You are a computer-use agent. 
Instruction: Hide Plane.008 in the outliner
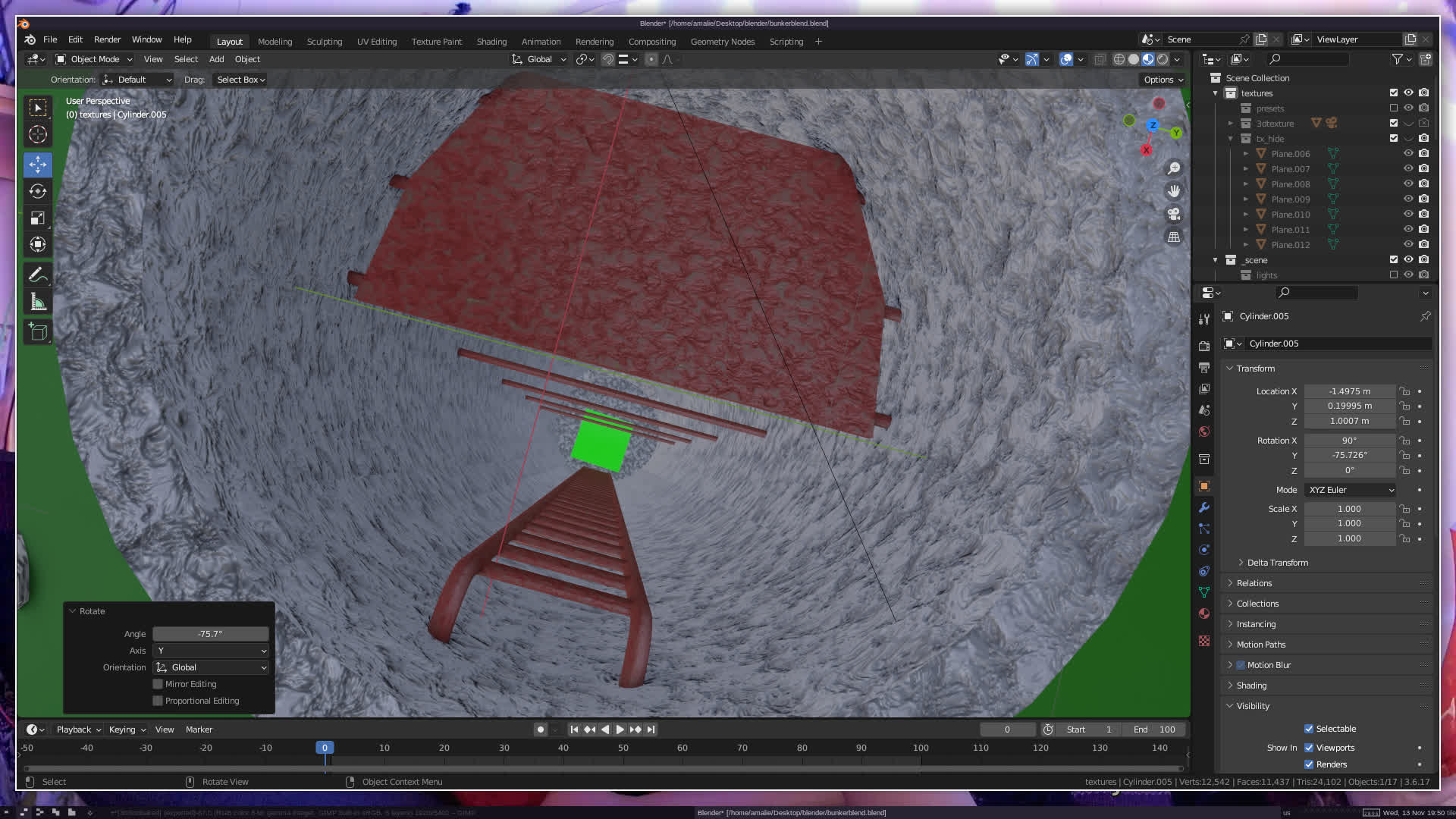[x=1408, y=184]
